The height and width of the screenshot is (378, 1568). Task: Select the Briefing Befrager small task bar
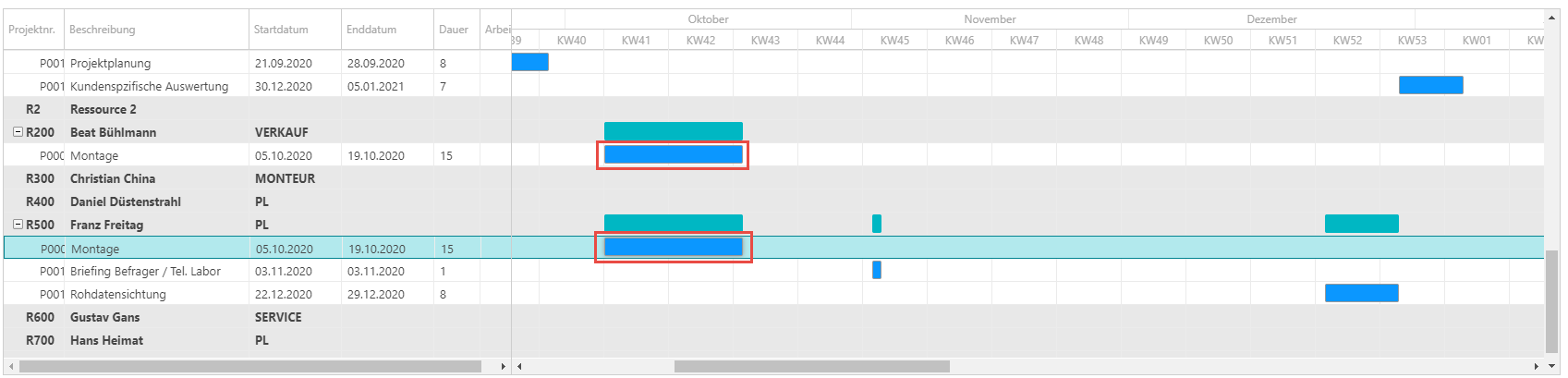[877, 270]
